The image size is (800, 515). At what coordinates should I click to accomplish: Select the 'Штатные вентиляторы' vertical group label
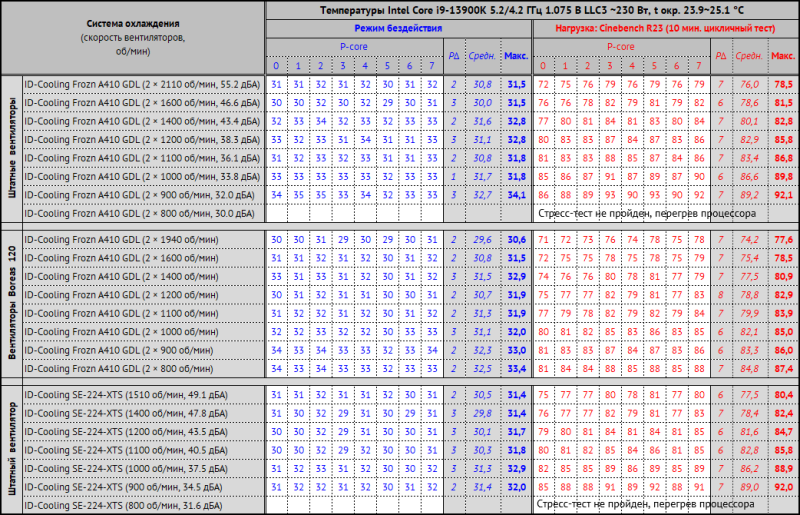(12, 149)
